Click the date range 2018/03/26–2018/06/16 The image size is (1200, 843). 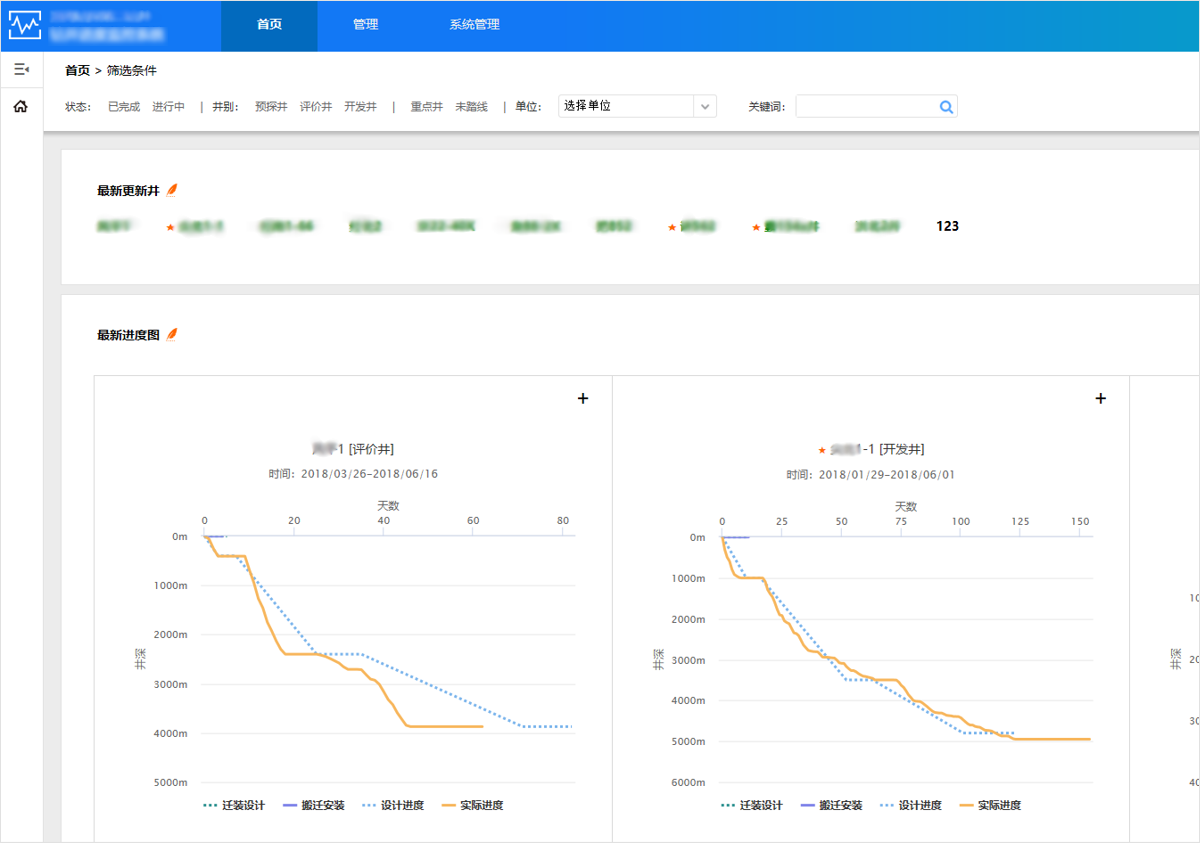(x=369, y=474)
